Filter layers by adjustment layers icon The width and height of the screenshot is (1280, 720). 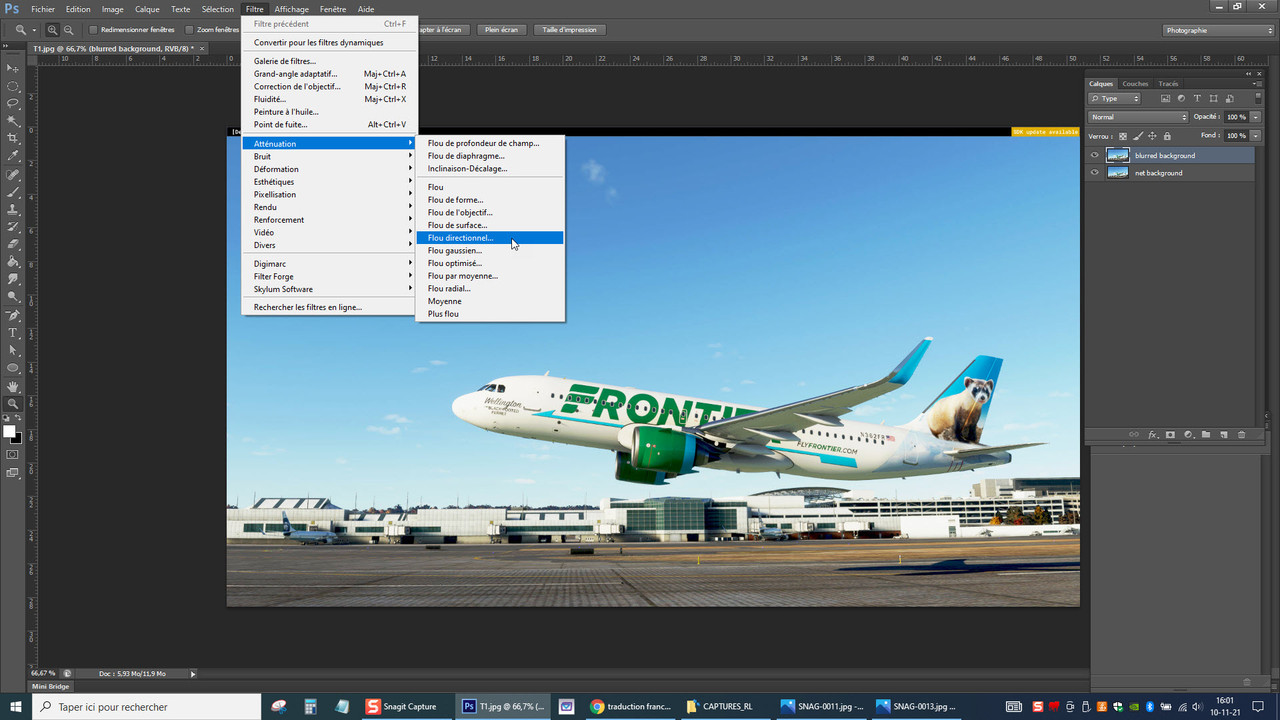(1181, 99)
